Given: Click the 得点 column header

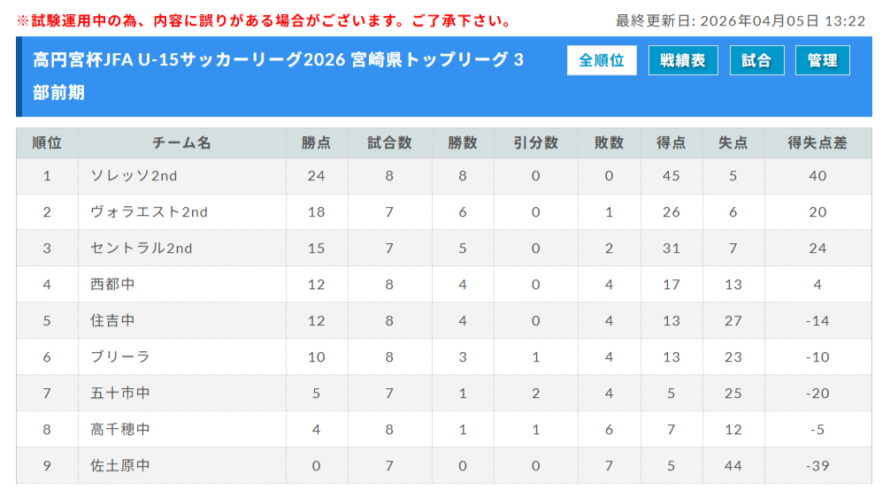Looking at the screenshot, I should [x=671, y=143].
